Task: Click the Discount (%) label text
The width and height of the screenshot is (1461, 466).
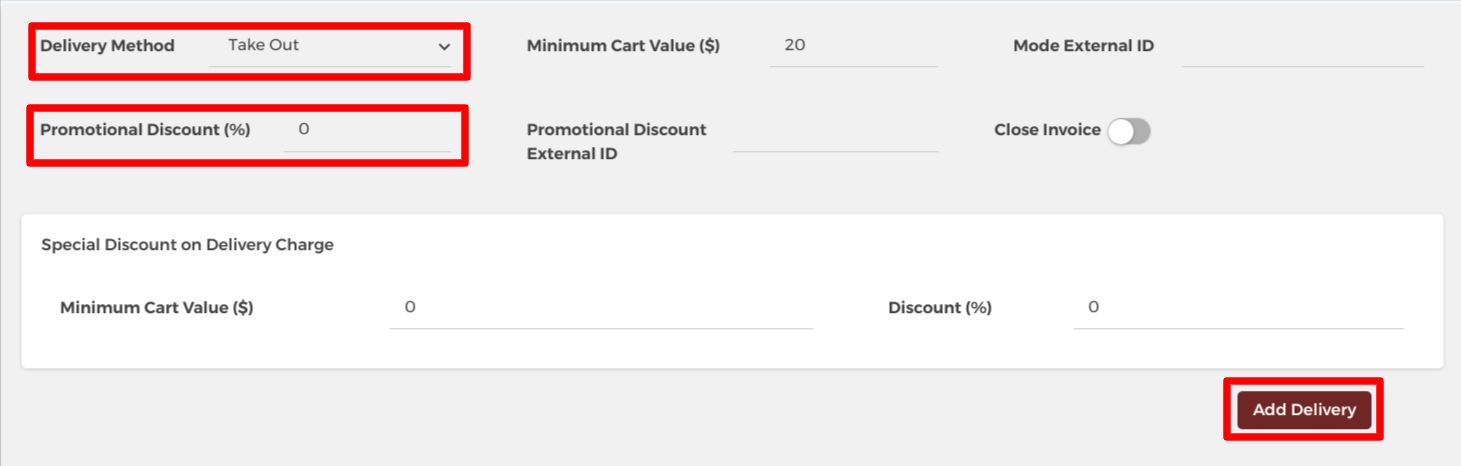Action: coord(939,308)
